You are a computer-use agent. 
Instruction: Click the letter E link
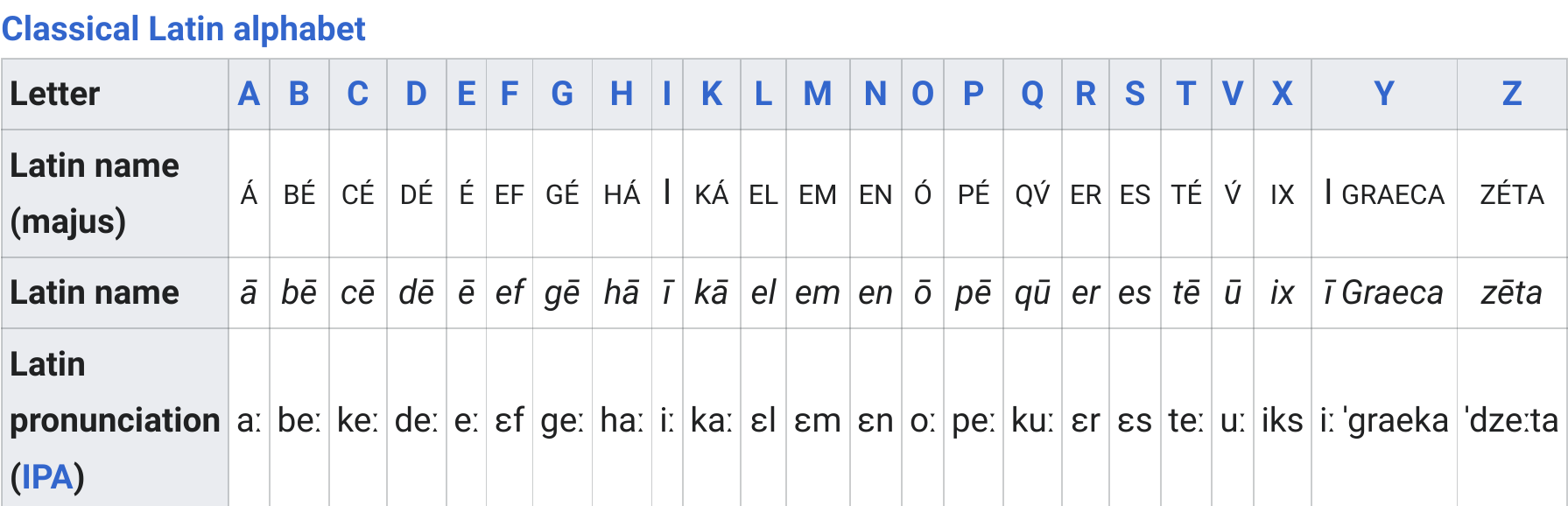coord(467,94)
